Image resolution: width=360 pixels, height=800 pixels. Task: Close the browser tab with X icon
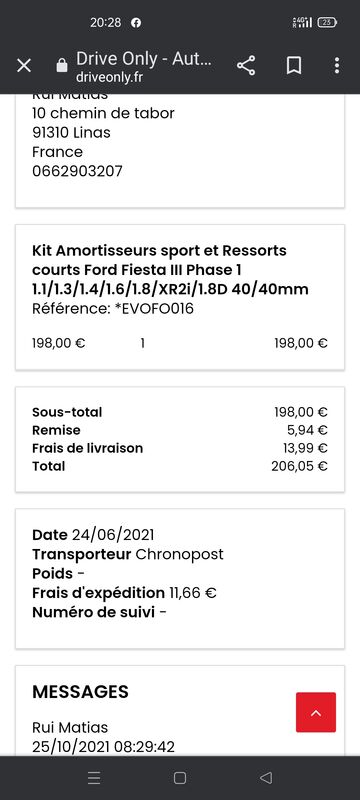click(24, 66)
